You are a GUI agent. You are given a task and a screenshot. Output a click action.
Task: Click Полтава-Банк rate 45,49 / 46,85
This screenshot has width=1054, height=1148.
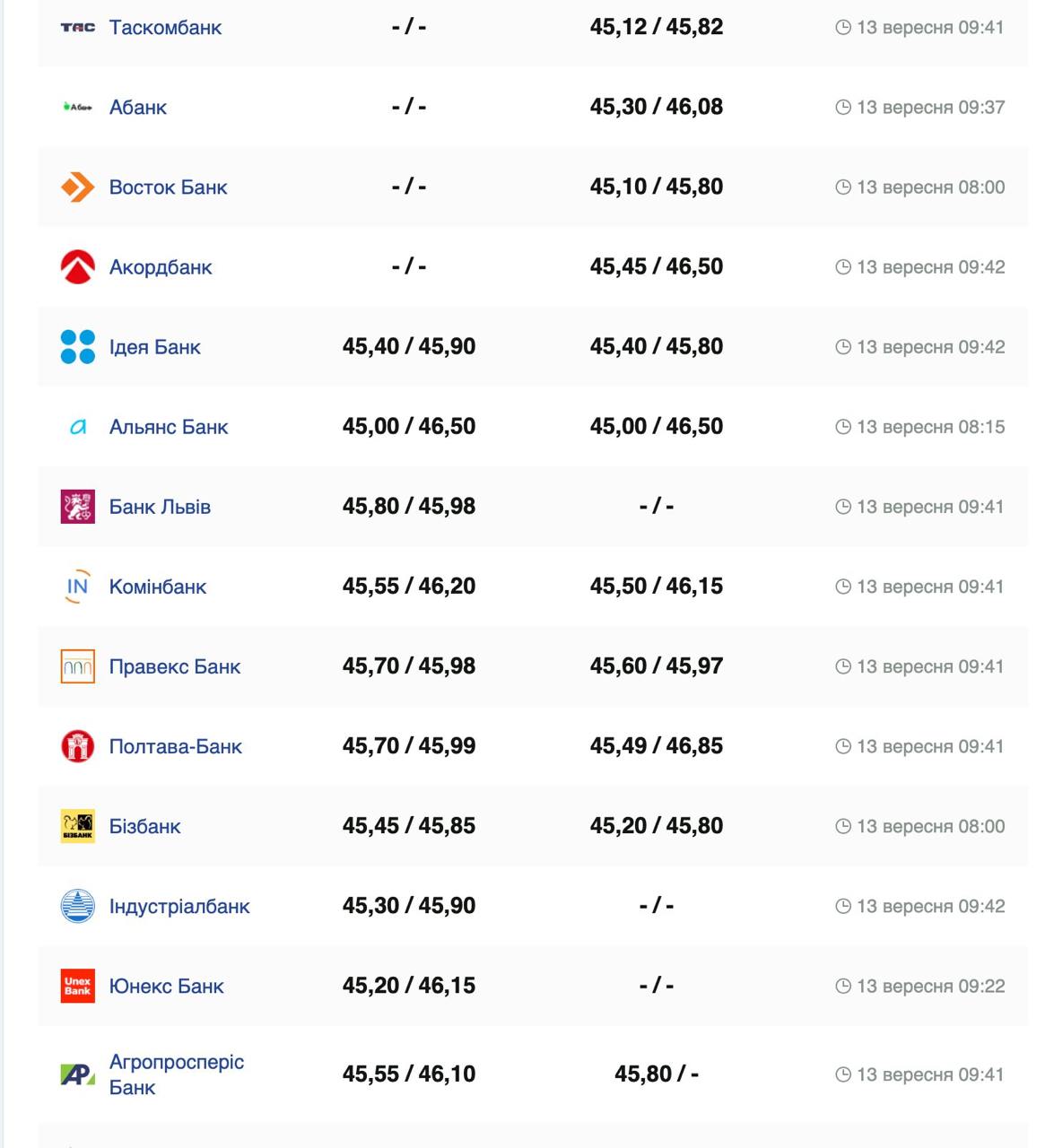point(657,746)
